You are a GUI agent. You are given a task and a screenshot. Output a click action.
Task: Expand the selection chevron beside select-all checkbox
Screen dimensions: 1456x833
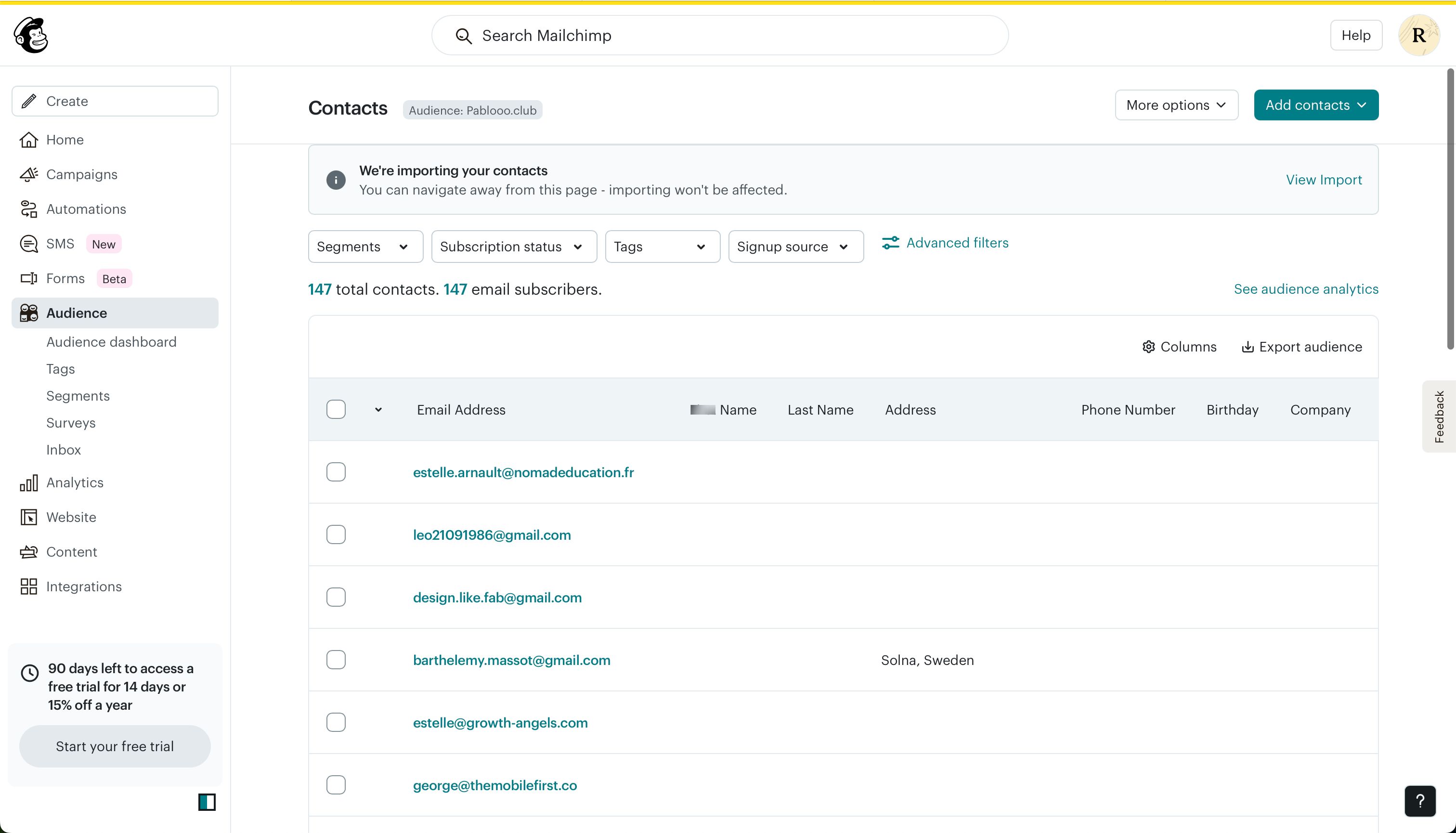pyautogui.click(x=378, y=410)
